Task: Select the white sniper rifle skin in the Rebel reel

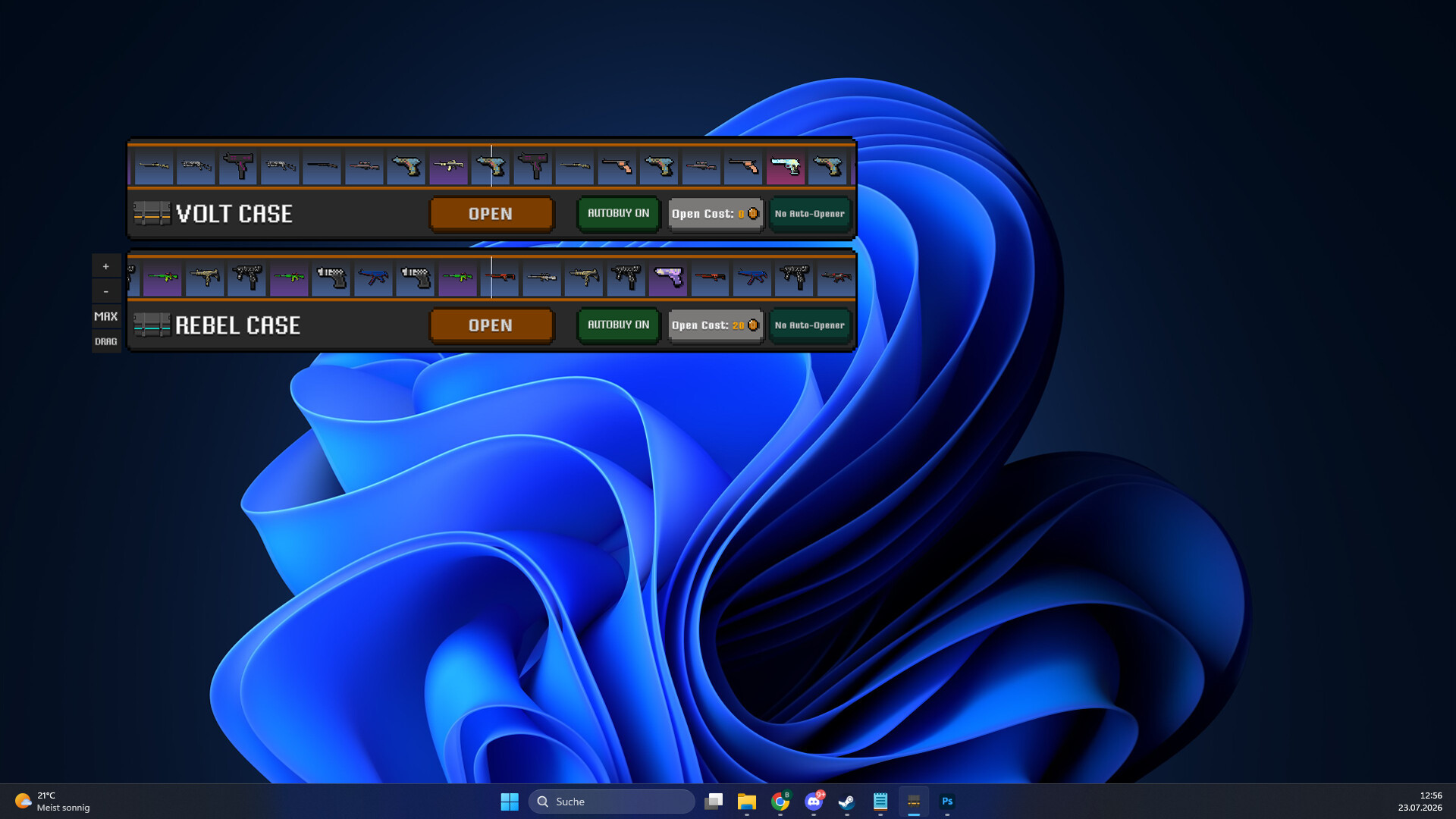Action: coord(541,278)
